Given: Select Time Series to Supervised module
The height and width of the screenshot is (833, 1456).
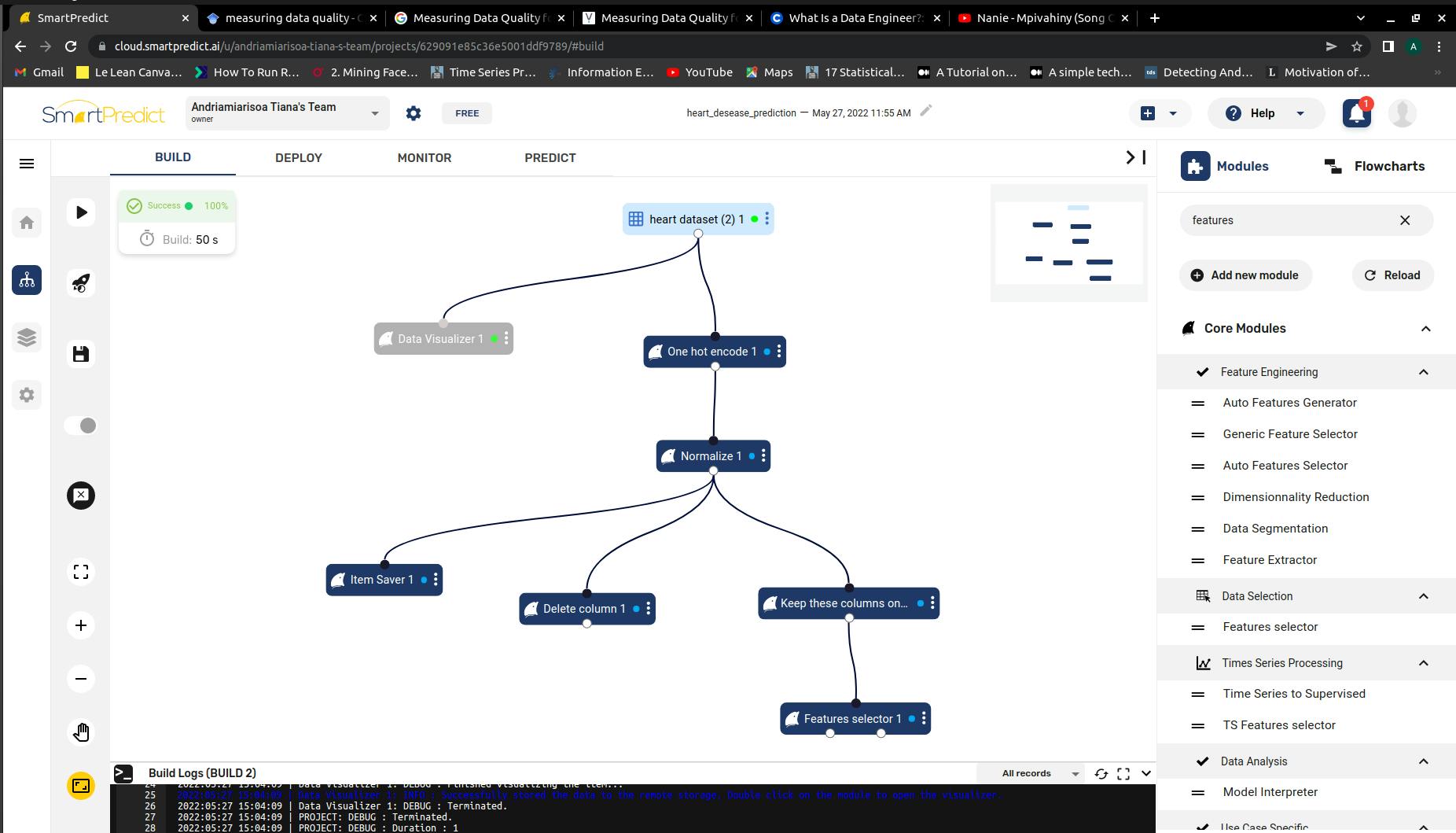Looking at the screenshot, I should coord(1293,694).
